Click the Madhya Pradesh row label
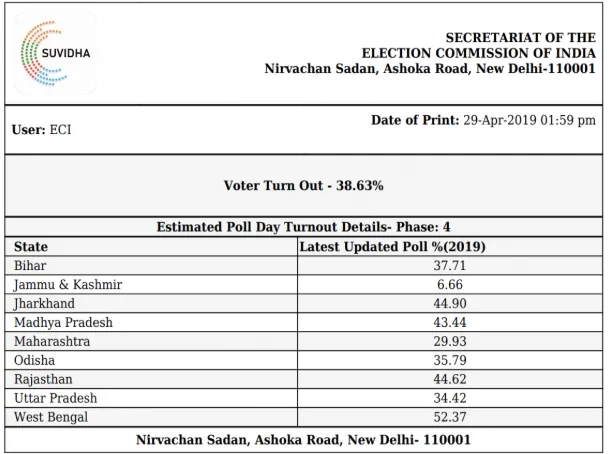 (x=64, y=323)
